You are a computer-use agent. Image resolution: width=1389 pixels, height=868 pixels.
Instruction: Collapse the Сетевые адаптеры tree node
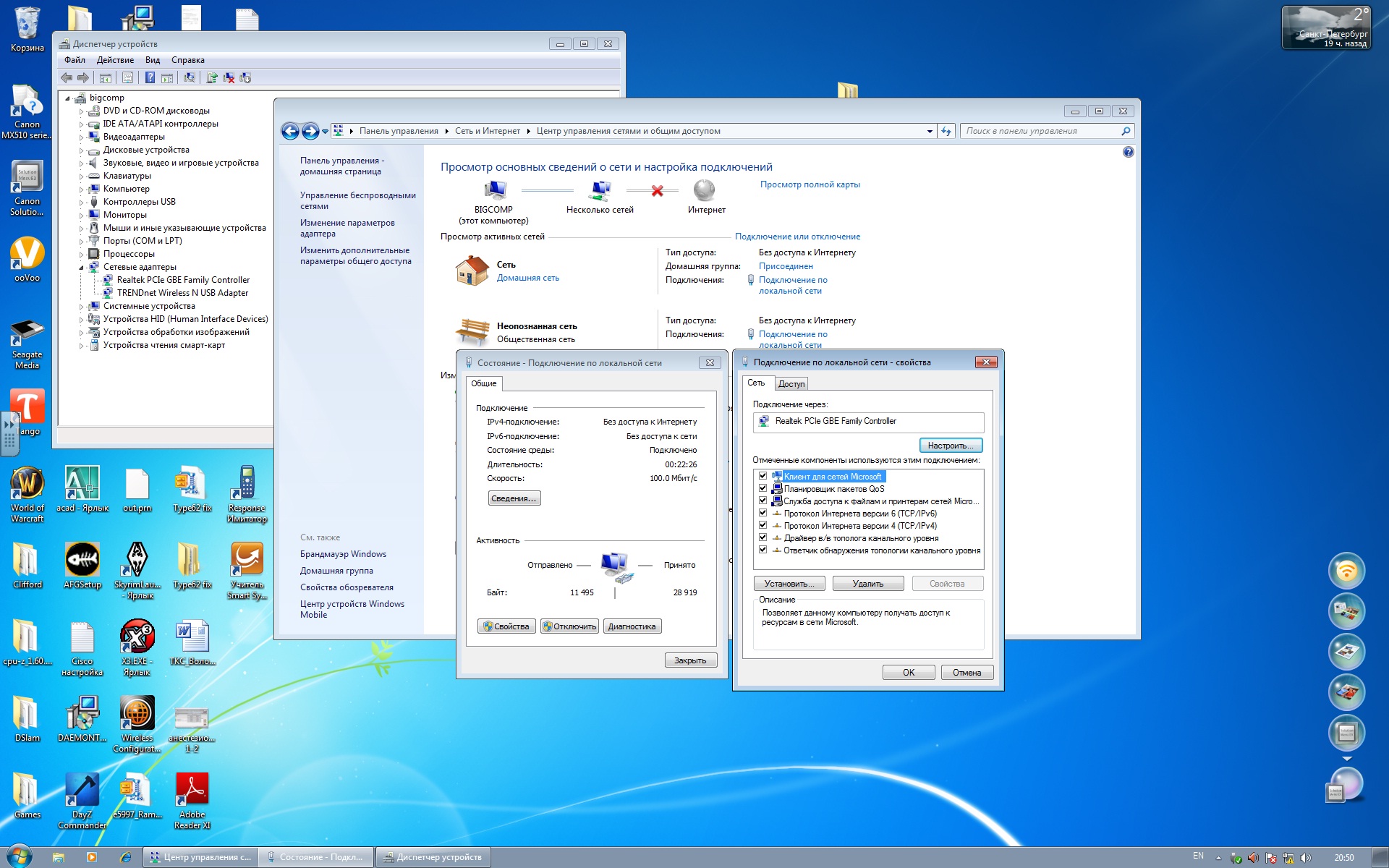(81, 267)
